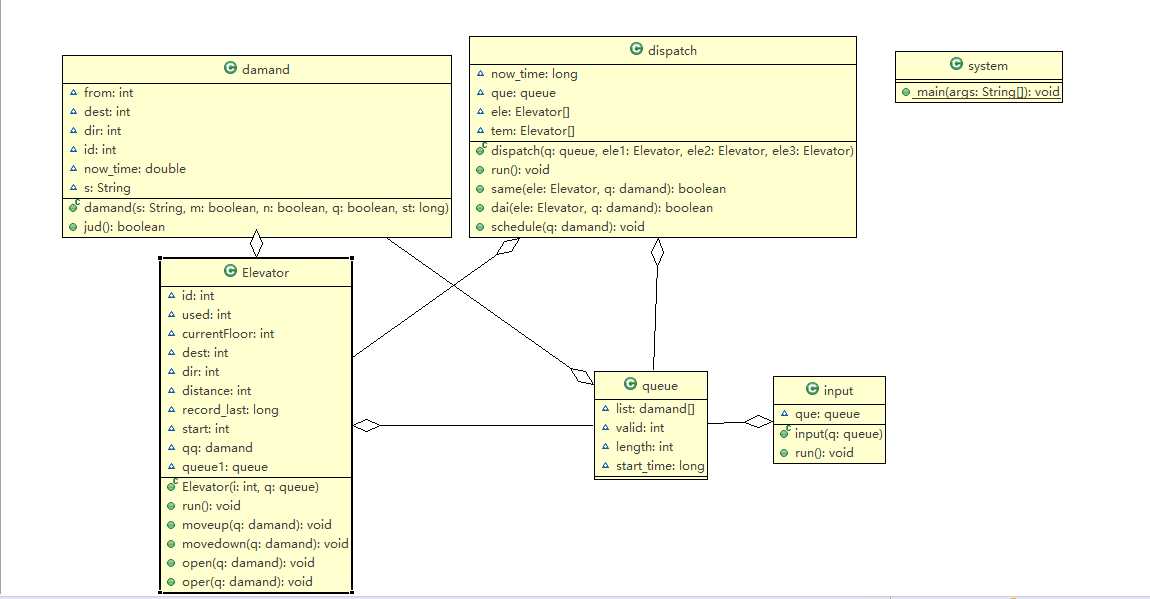Select the Elevator class title
This screenshot has width=1150, height=599.
point(265,273)
